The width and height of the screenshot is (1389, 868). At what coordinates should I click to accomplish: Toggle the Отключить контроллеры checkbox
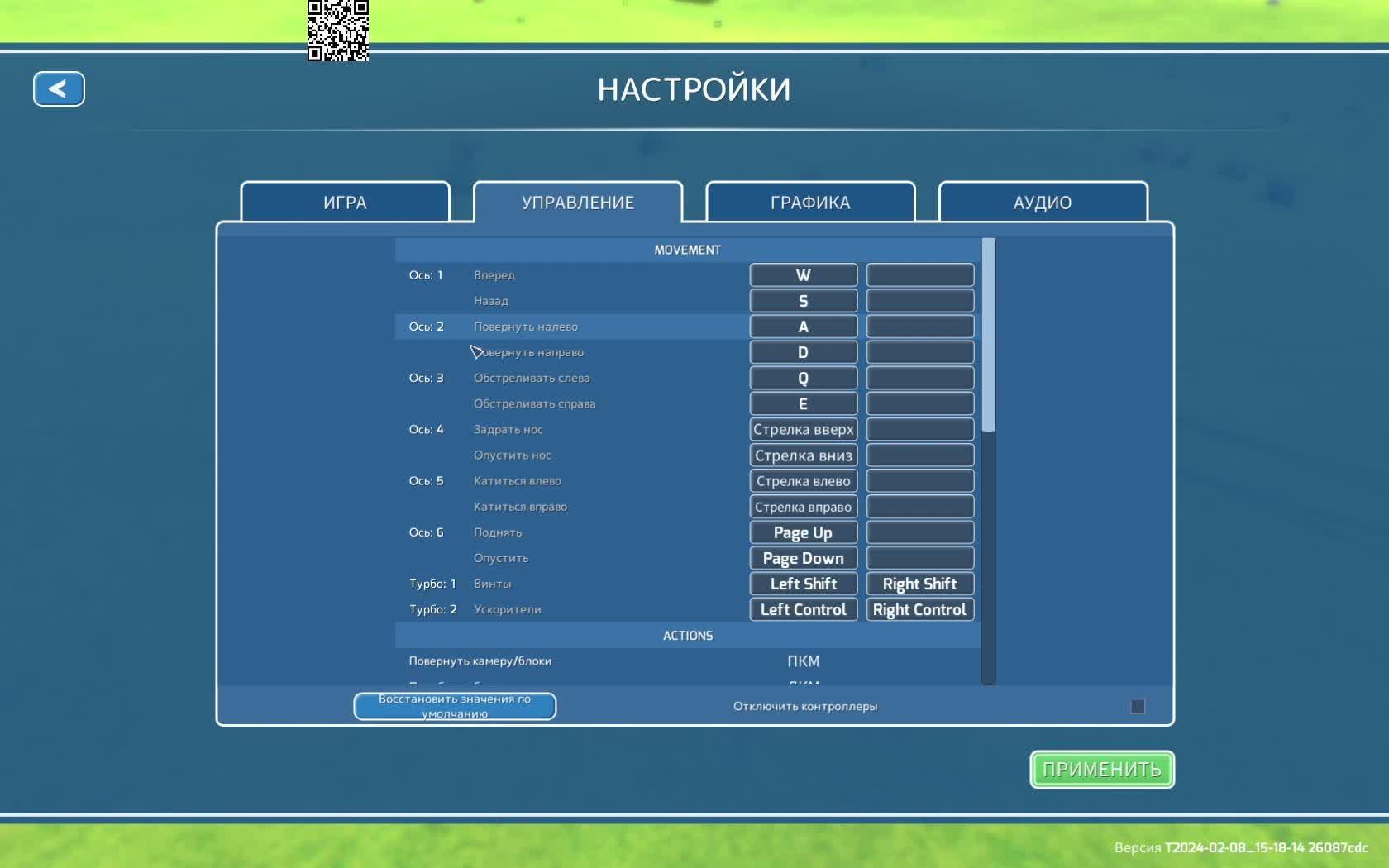pos(1138,706)
